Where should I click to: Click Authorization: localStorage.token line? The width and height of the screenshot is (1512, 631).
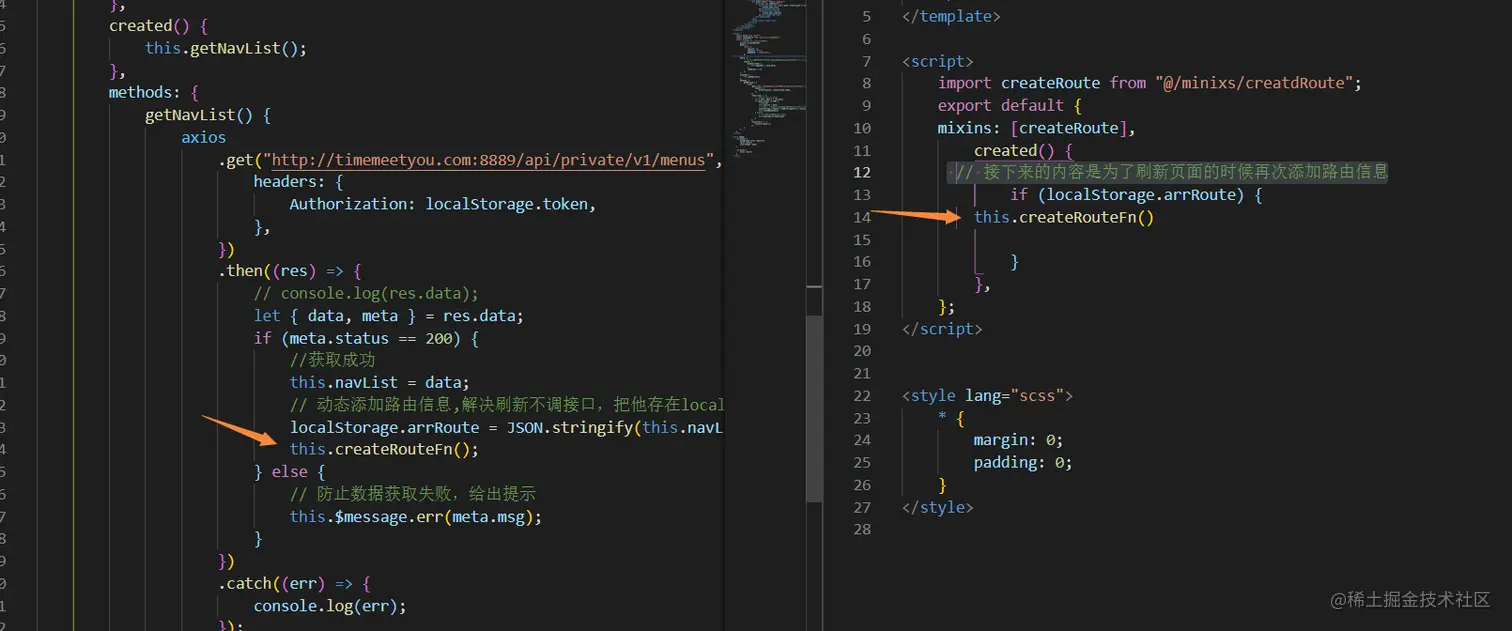tap(443, 204)
